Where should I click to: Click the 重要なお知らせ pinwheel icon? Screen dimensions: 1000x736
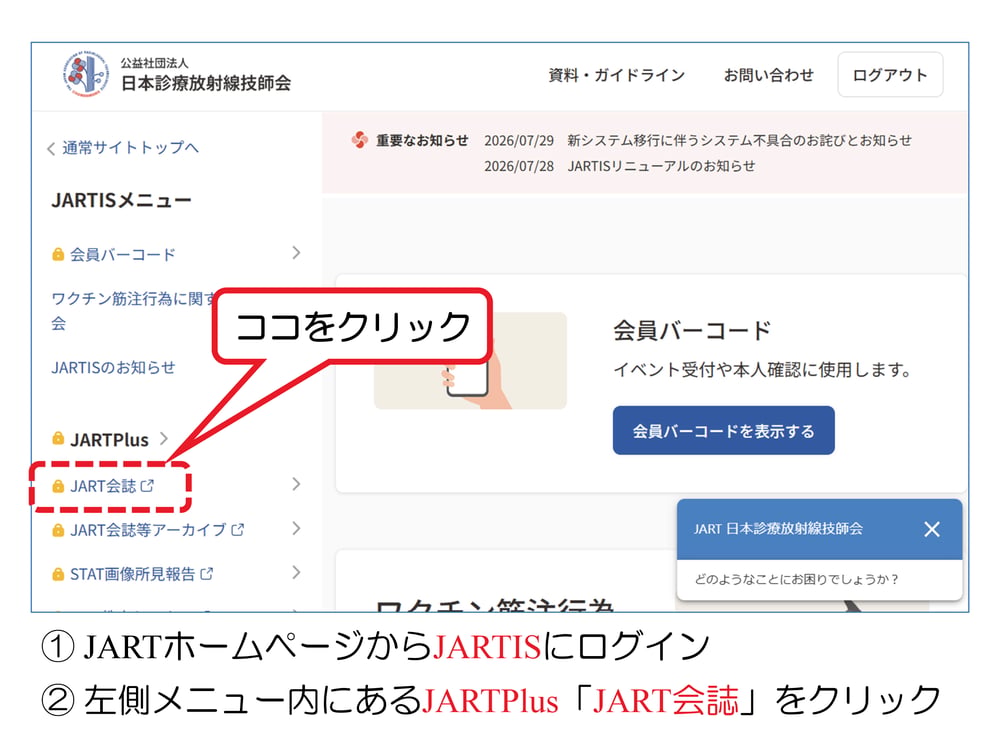pos(360,140)
